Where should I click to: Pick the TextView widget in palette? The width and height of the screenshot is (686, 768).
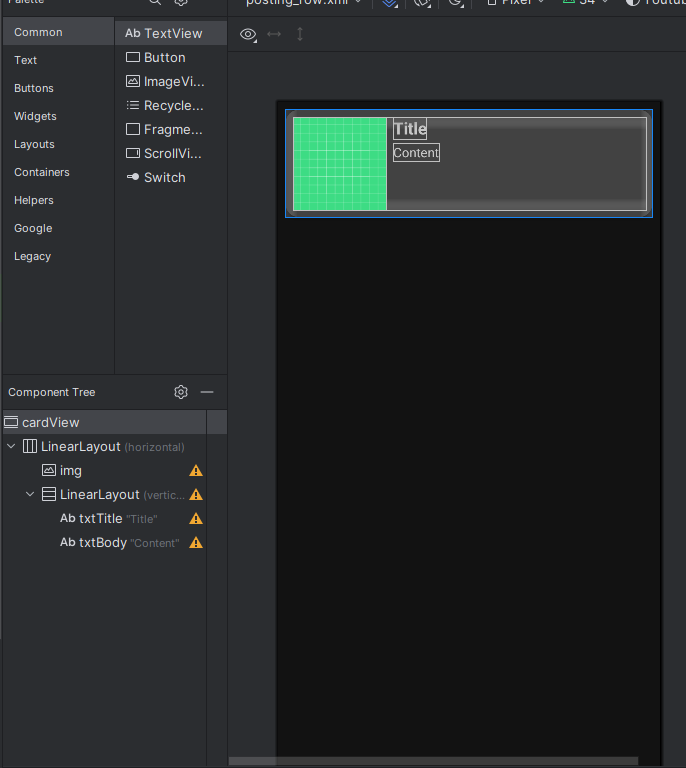[171, 33]
